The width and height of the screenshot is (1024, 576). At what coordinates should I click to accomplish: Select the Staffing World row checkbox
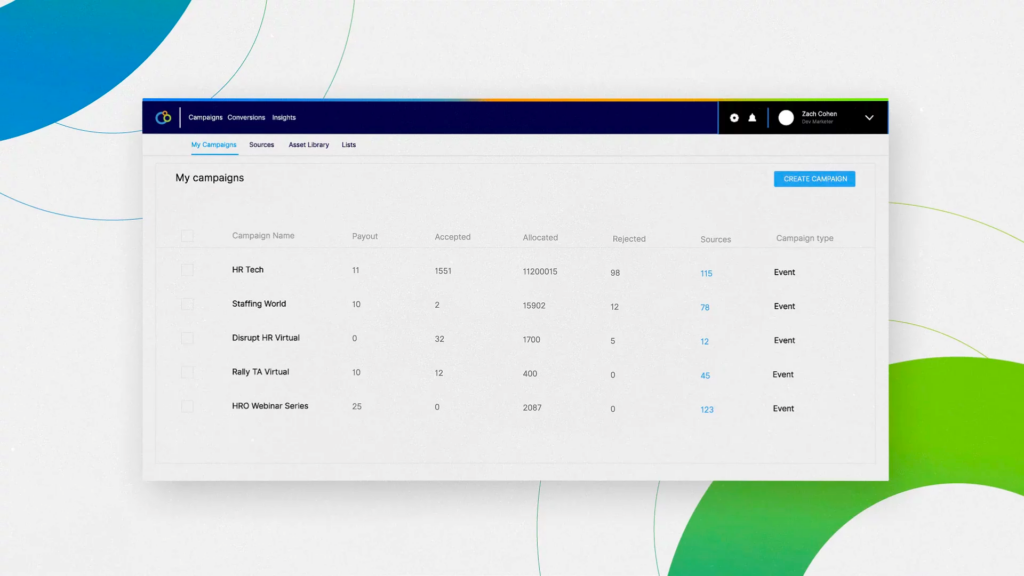[x=187, y=304]
